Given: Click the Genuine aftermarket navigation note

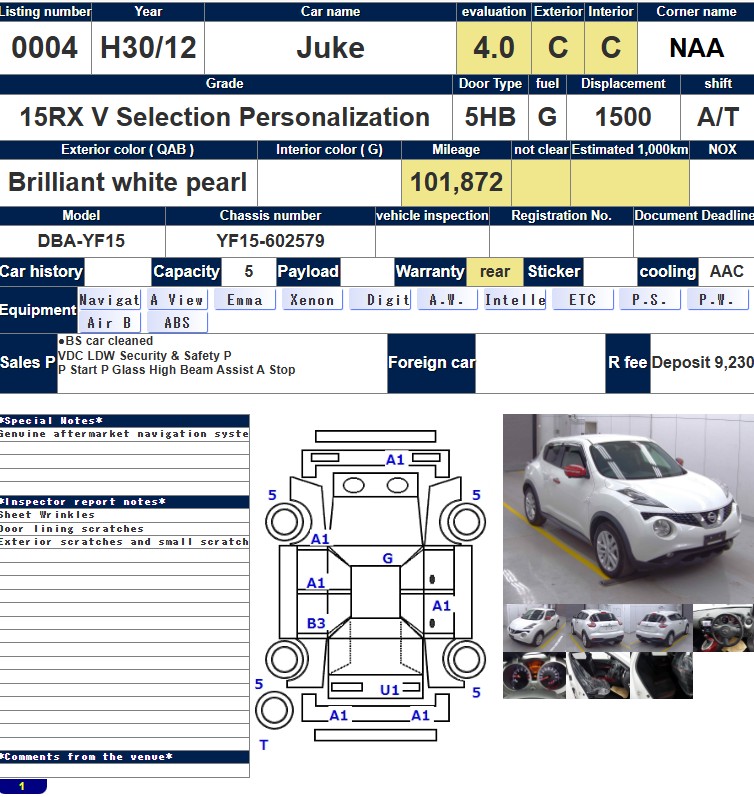Looking at the screenshot, I should (125, 434).
